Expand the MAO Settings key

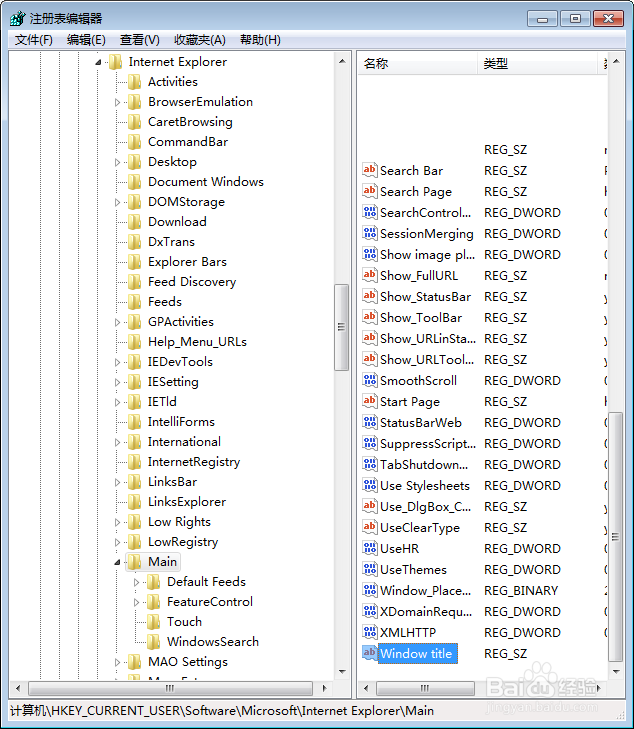(117, 662)
